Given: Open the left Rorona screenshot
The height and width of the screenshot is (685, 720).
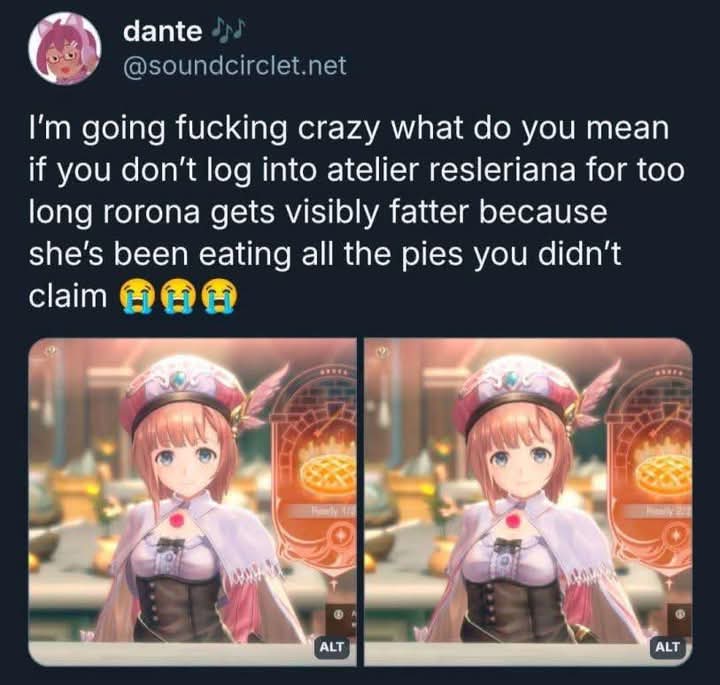Looking at the screenshot, I should (192, 502).
